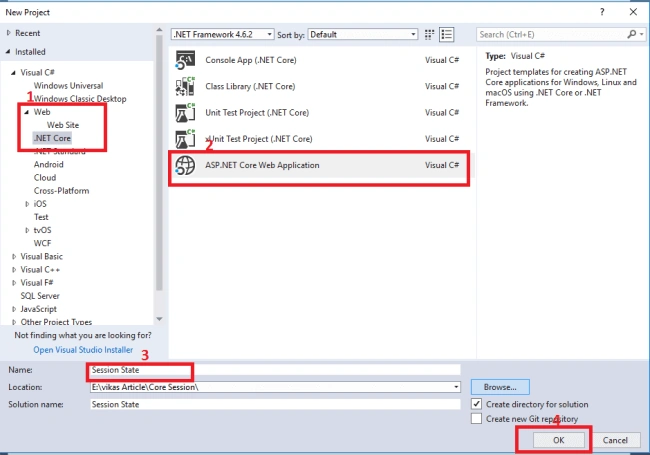
Task: Select the Cross-Platform category
Action: click(x=61, y=191)
